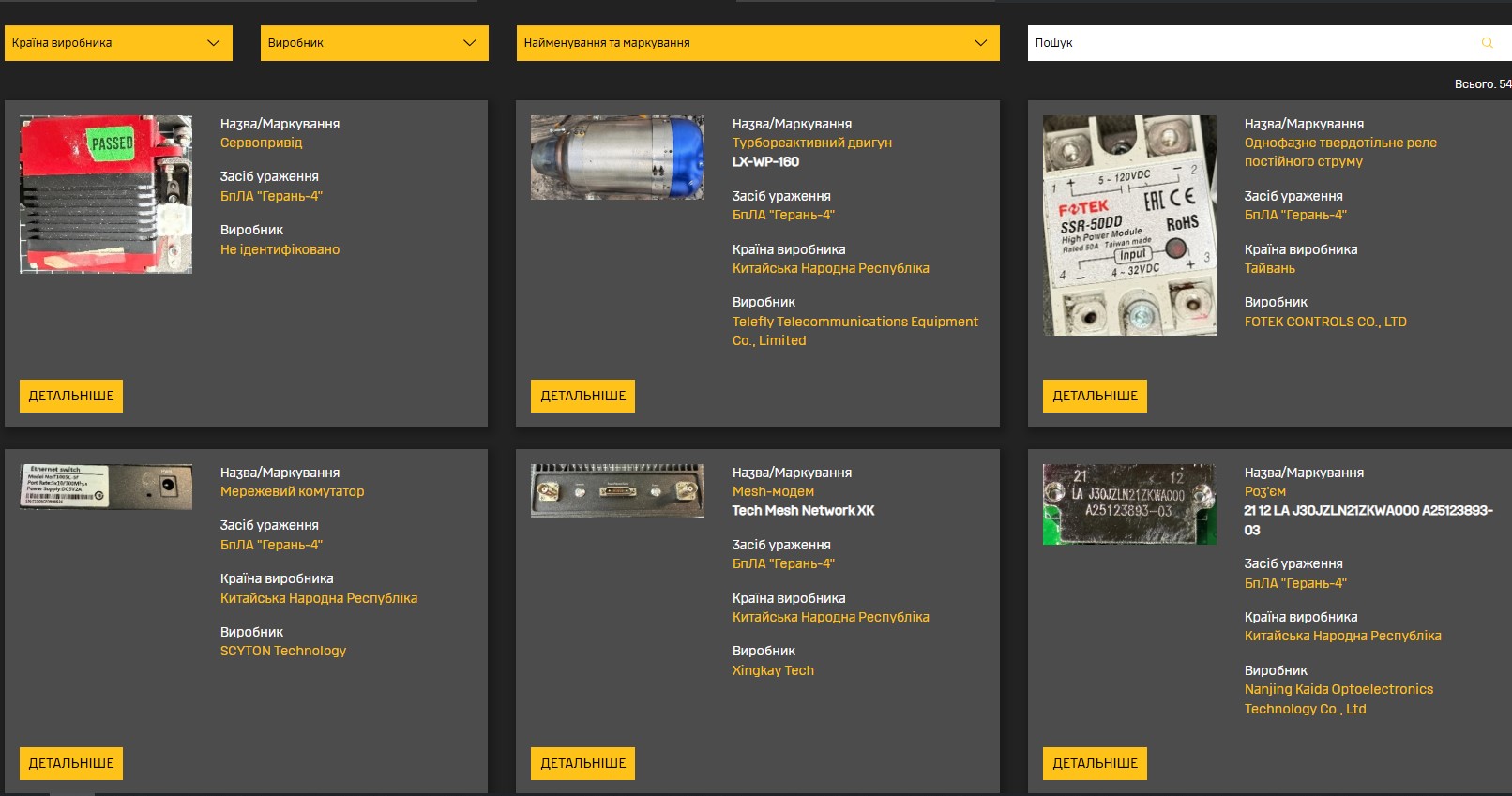Click country text in Мережевий комутатор card

tap(319, 598)
